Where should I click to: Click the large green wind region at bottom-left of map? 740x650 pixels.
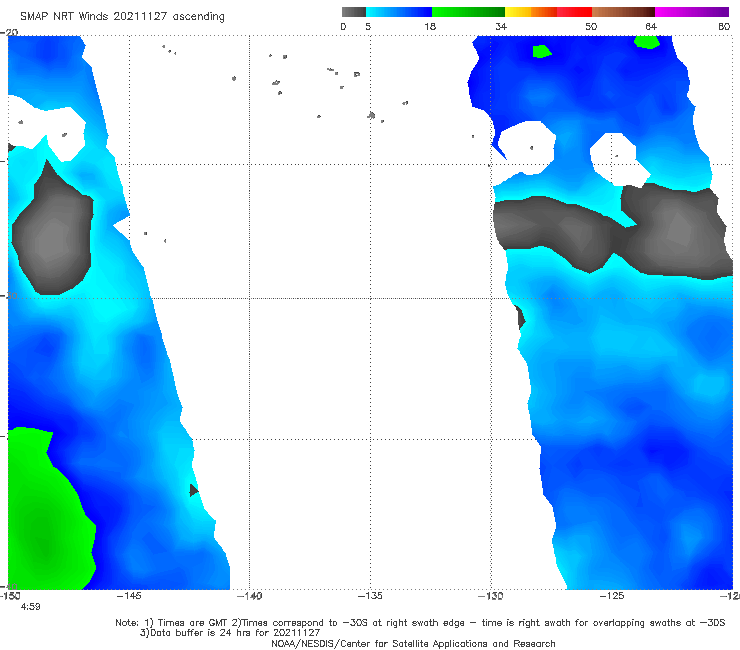point(47,515)
